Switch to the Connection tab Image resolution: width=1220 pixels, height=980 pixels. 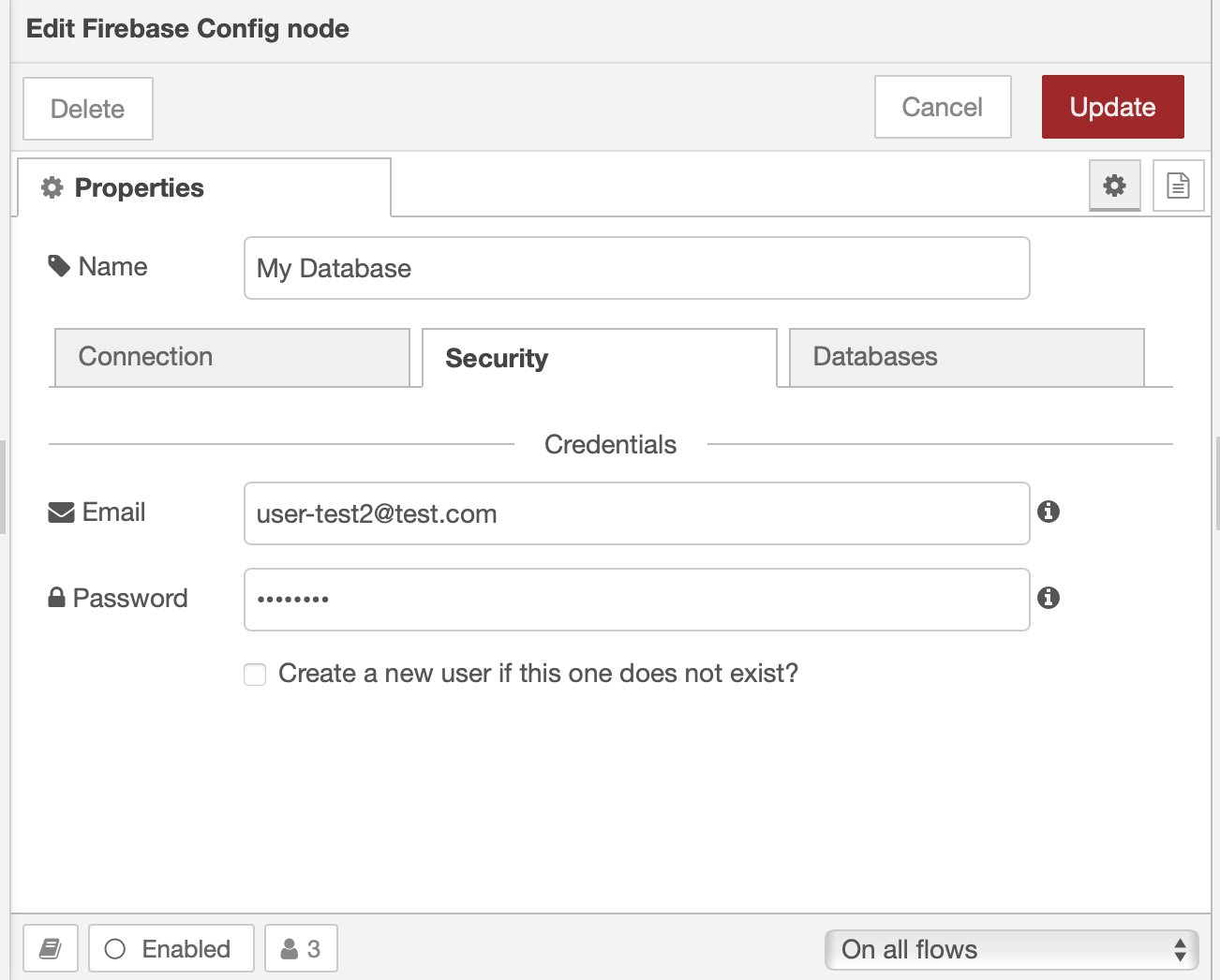[232, 357]
